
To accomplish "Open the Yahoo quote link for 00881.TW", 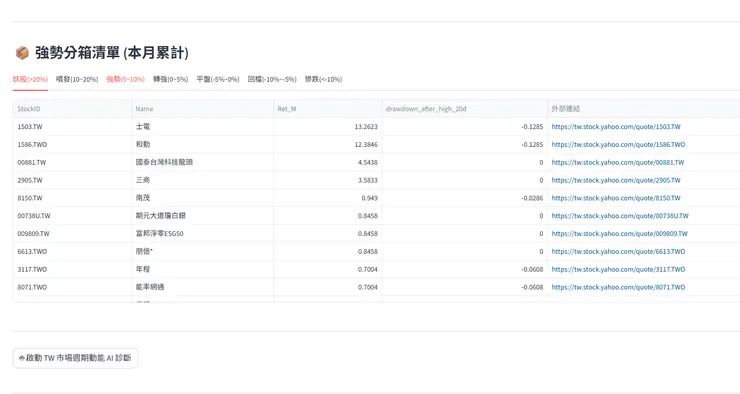I will tap(618, 162).
